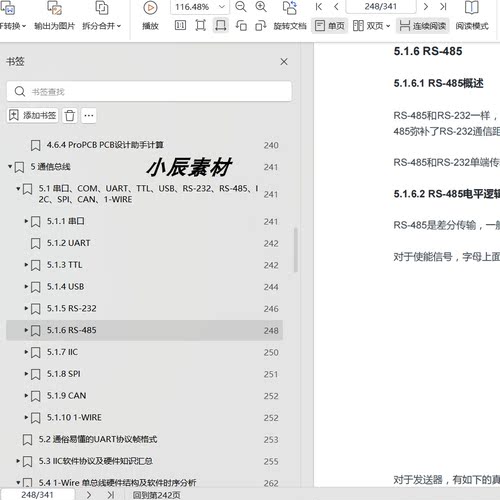Expand the 5.3 IIC软件协议 bookmark
This screenshot has height=500, width=500.
[x=18, y=461]
